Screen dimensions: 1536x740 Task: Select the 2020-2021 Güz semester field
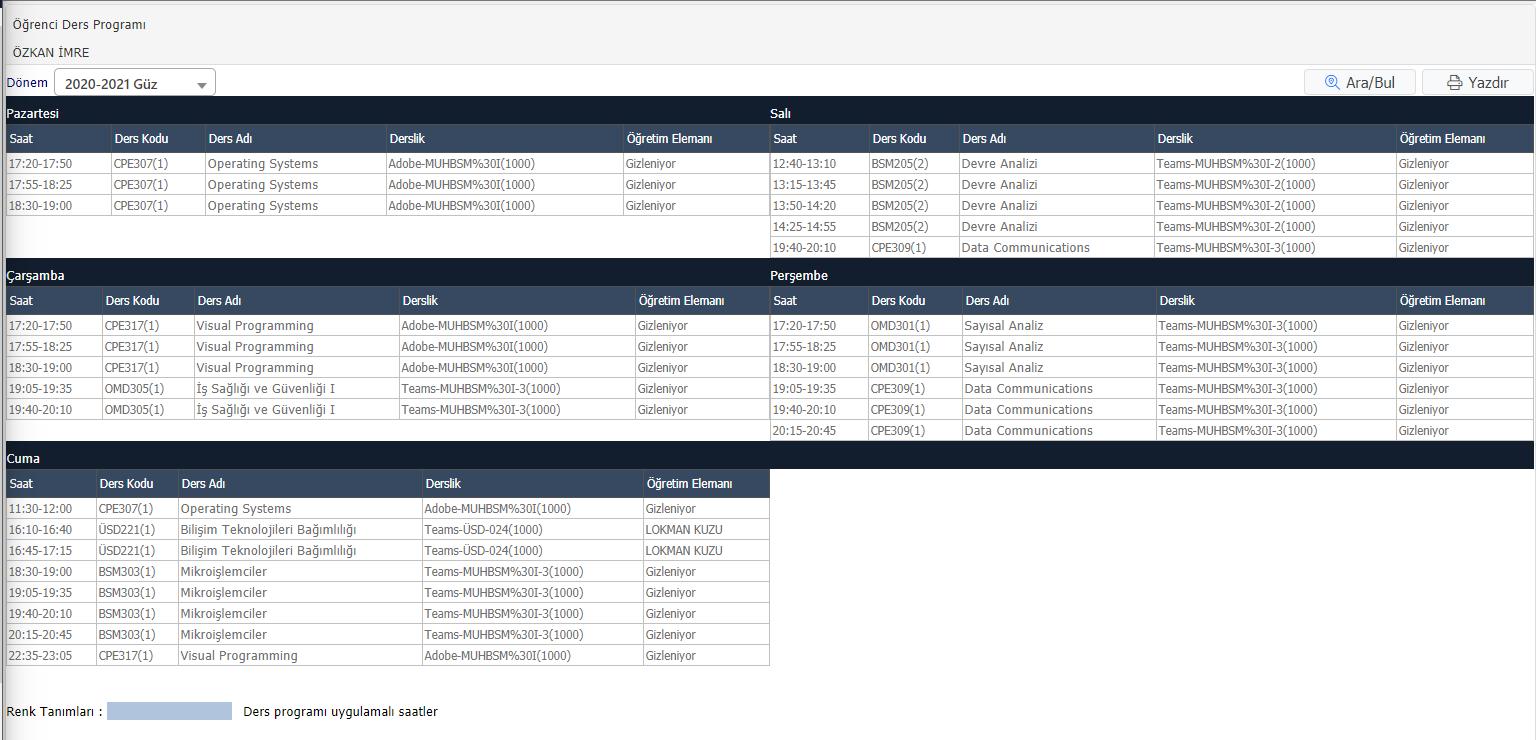(x=120, y=84)
